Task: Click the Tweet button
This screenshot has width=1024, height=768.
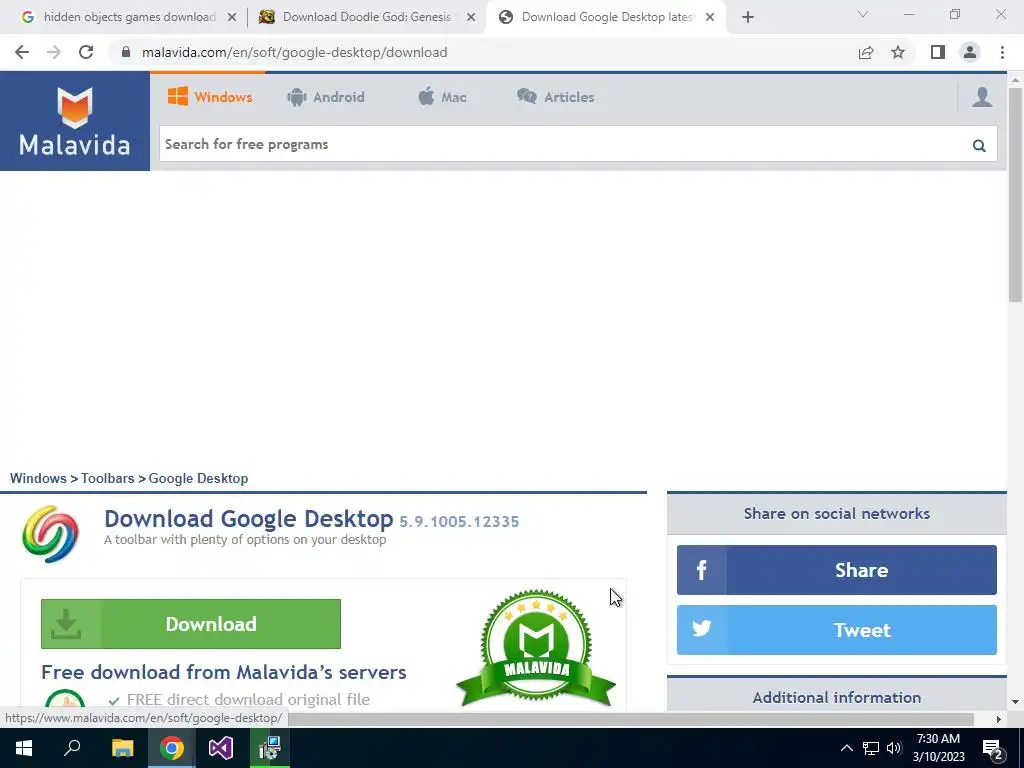Action: coord(837,630)
